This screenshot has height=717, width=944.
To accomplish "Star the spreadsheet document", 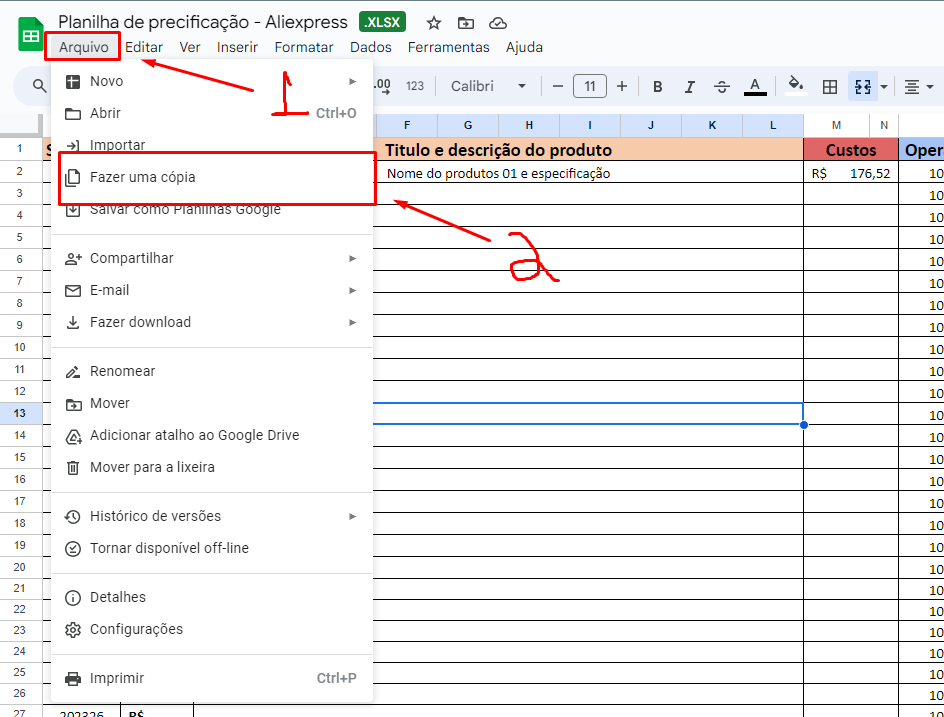I will click(x=433, y=23).
